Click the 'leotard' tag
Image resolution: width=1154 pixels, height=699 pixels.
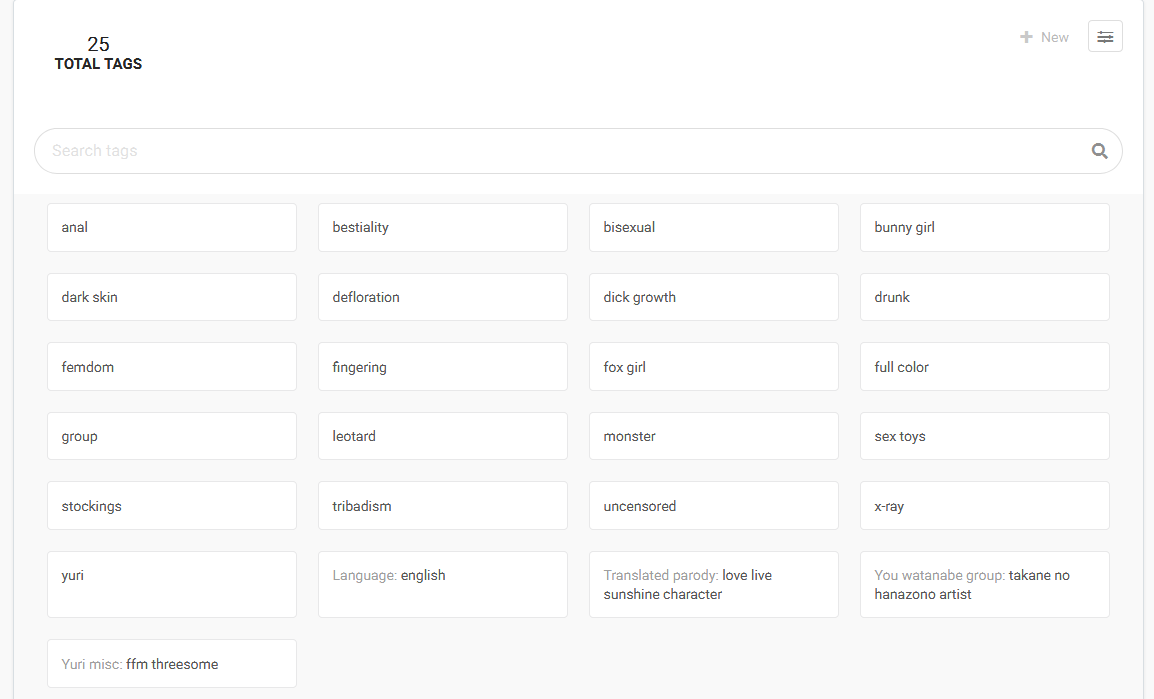point(442,436)
